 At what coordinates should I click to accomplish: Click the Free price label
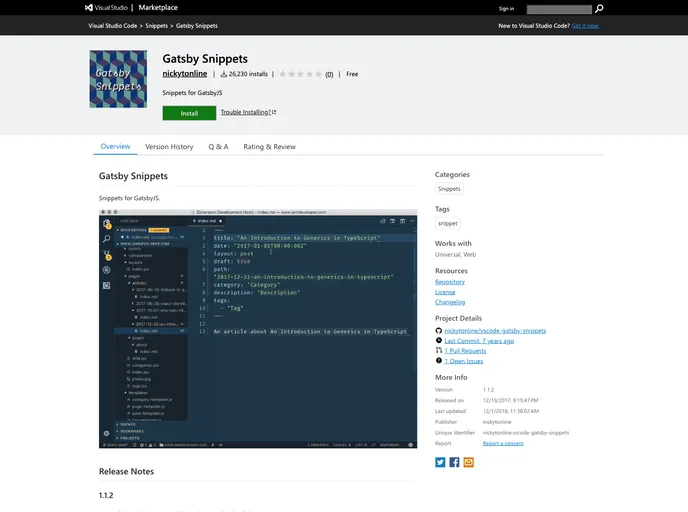tap(352, 74)
